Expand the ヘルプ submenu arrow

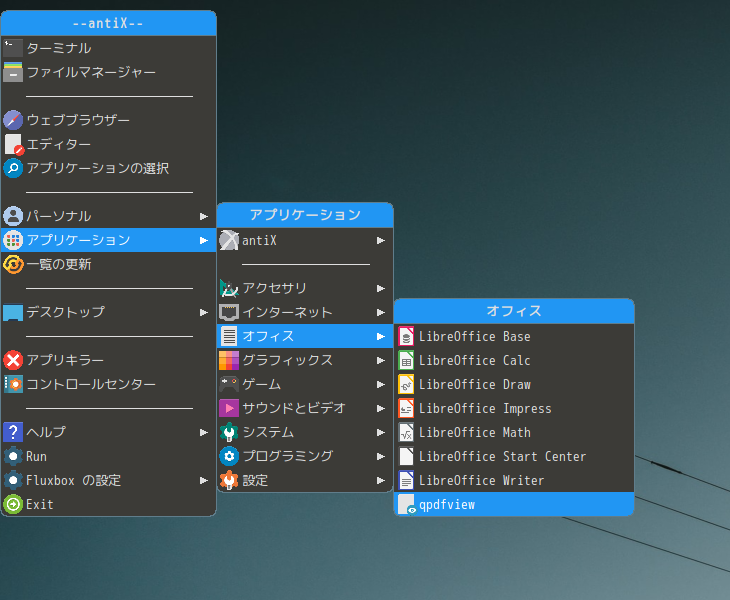[x=203, y=432]
